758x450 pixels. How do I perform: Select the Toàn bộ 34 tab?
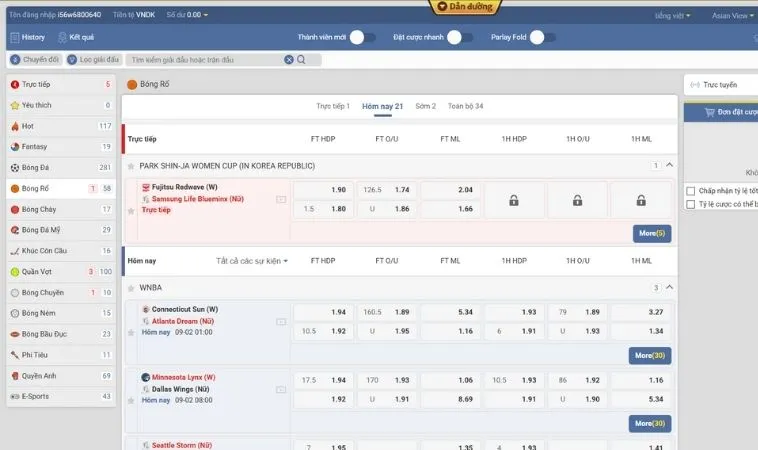(x=465, y=106)
